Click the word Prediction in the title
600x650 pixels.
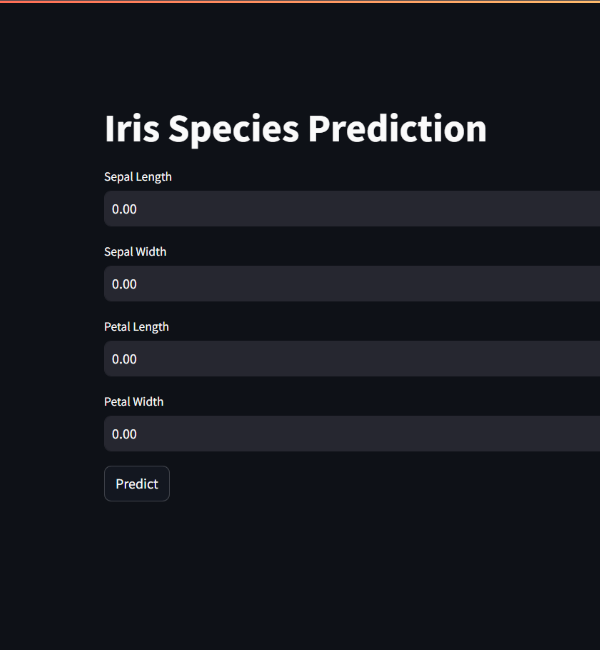coord(397,129)
